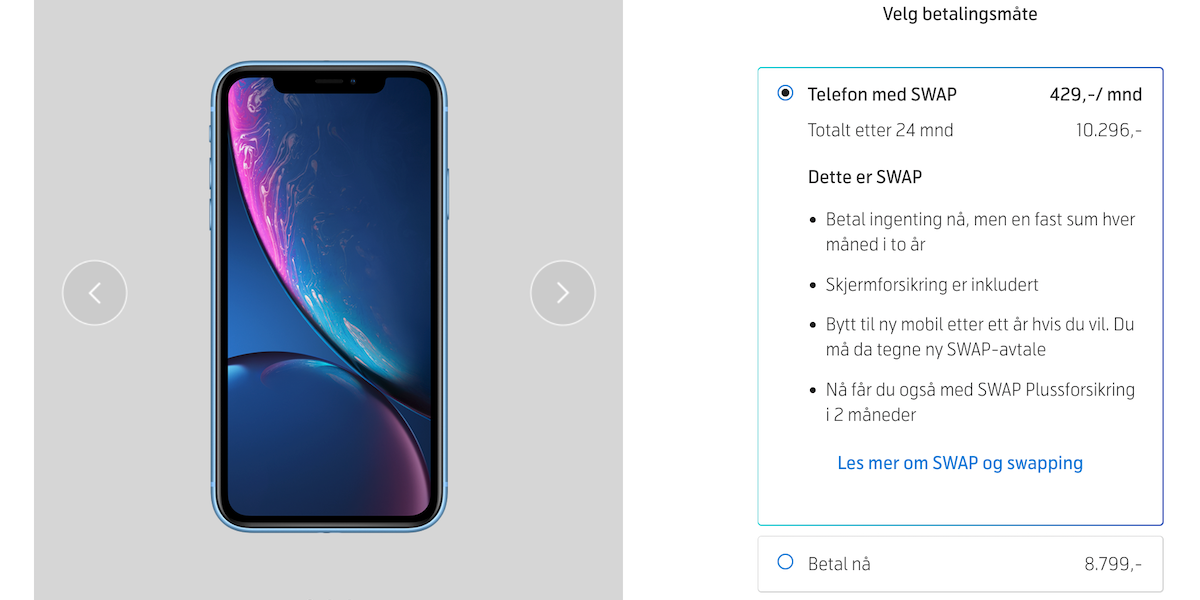Click the blue iPhone product image
Viewport: 1200px width, 600px height.
tap(329, 296)
